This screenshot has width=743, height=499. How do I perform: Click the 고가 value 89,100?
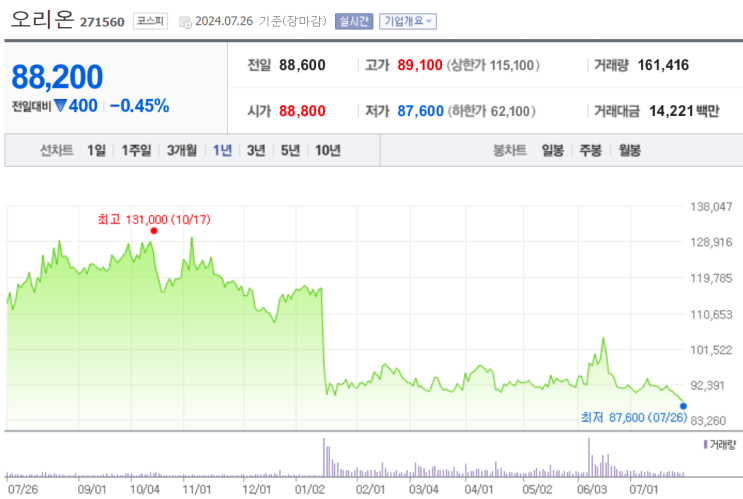[420, 65]
